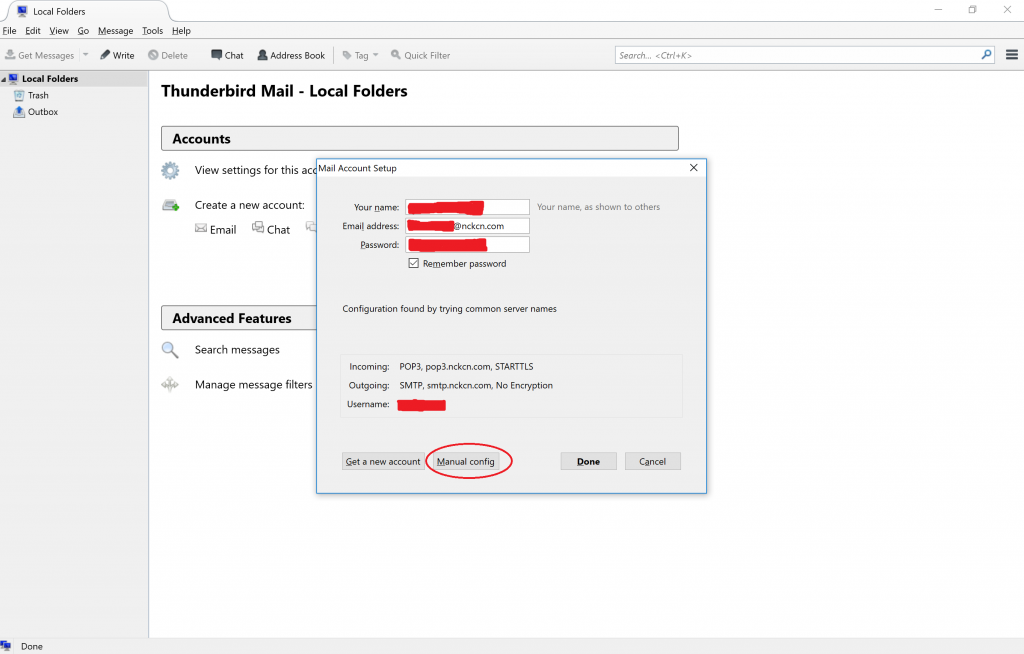Uncheck the Remember password checkbox
This screenshot has width=1024, height=654.
(413, 263)
